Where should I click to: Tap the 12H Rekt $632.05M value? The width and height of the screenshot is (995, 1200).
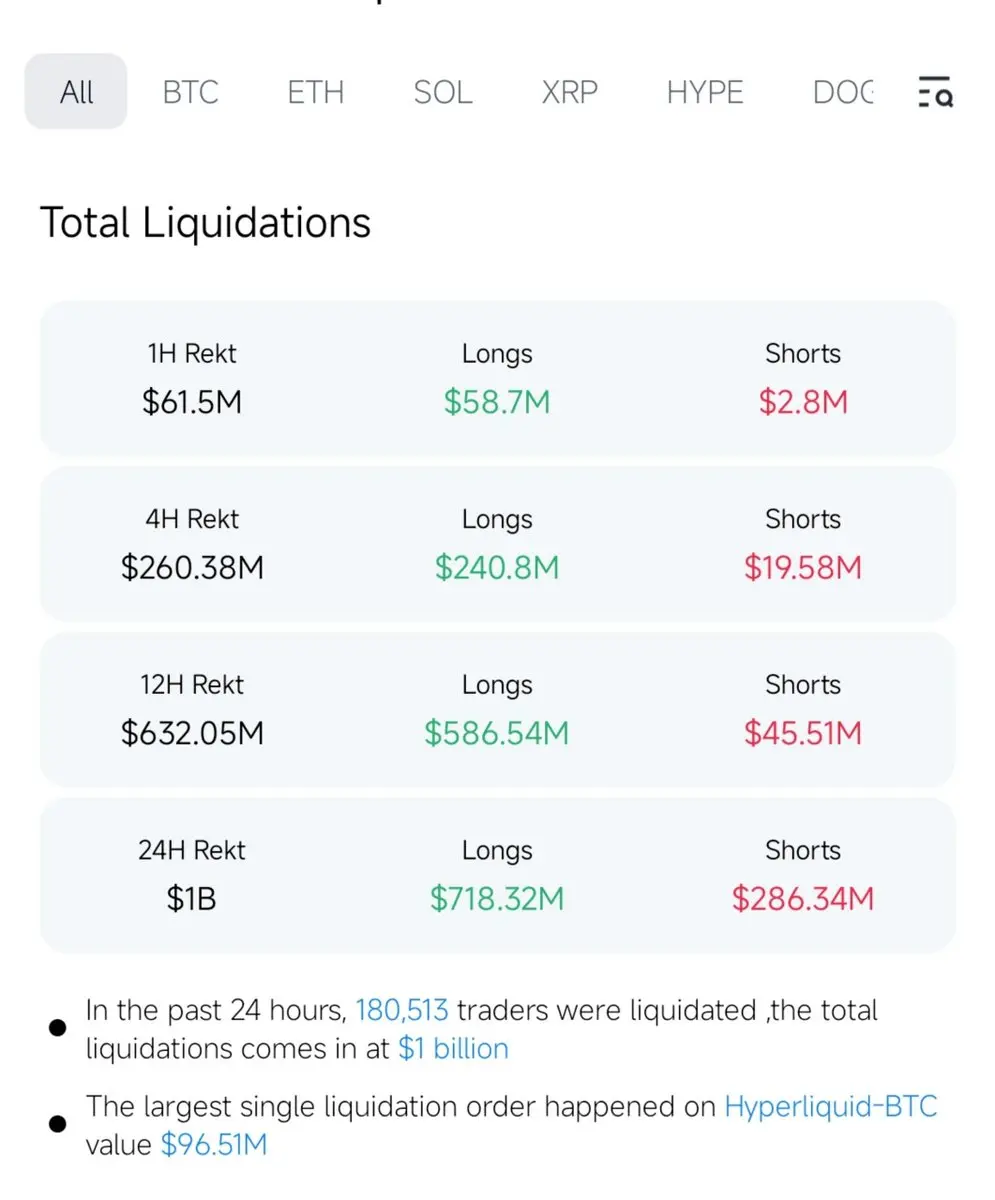pos(191,733)
